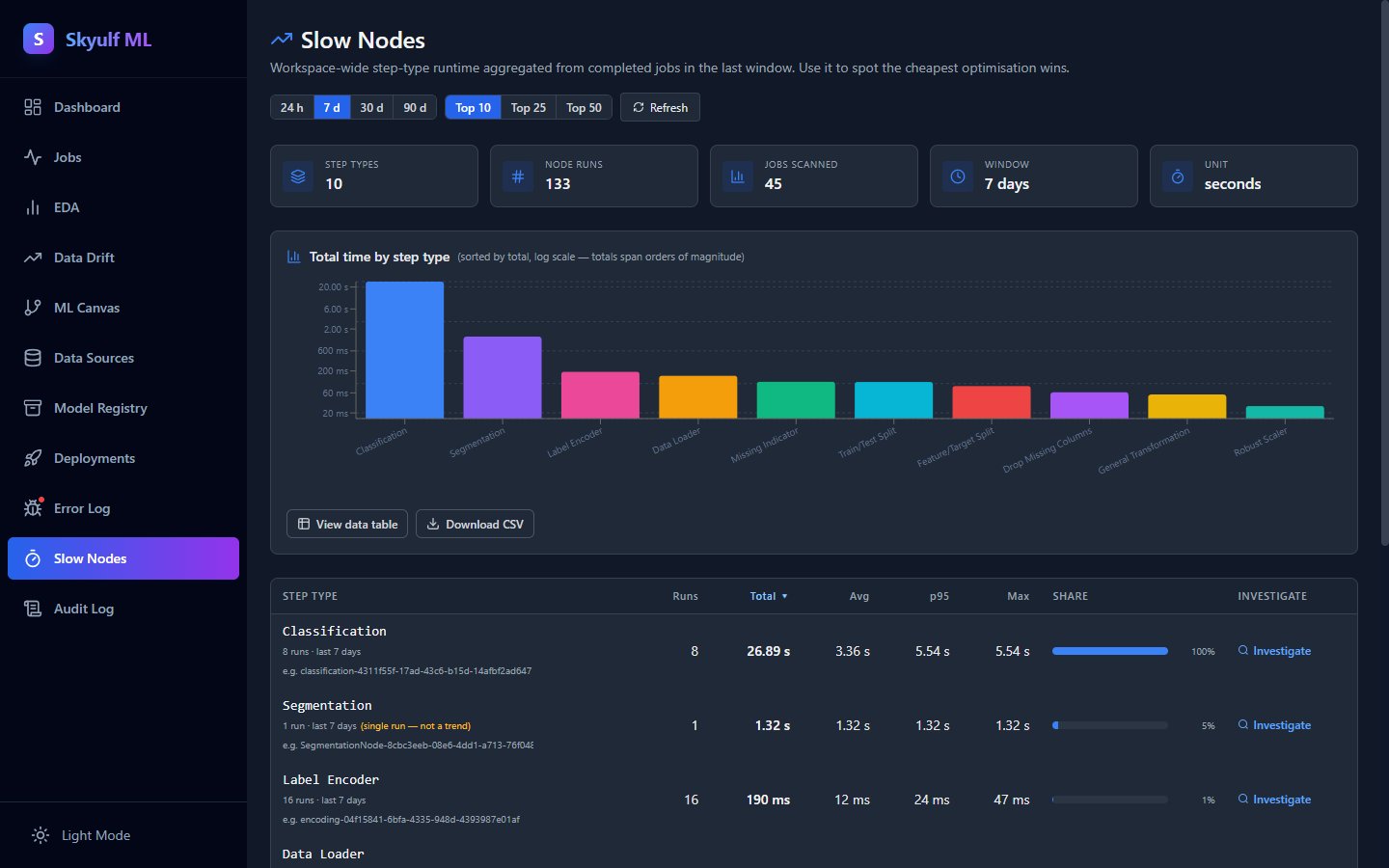Click the Step Types layers icon
This screenshot has width=1389, height=868.
[x=298, y=176]
